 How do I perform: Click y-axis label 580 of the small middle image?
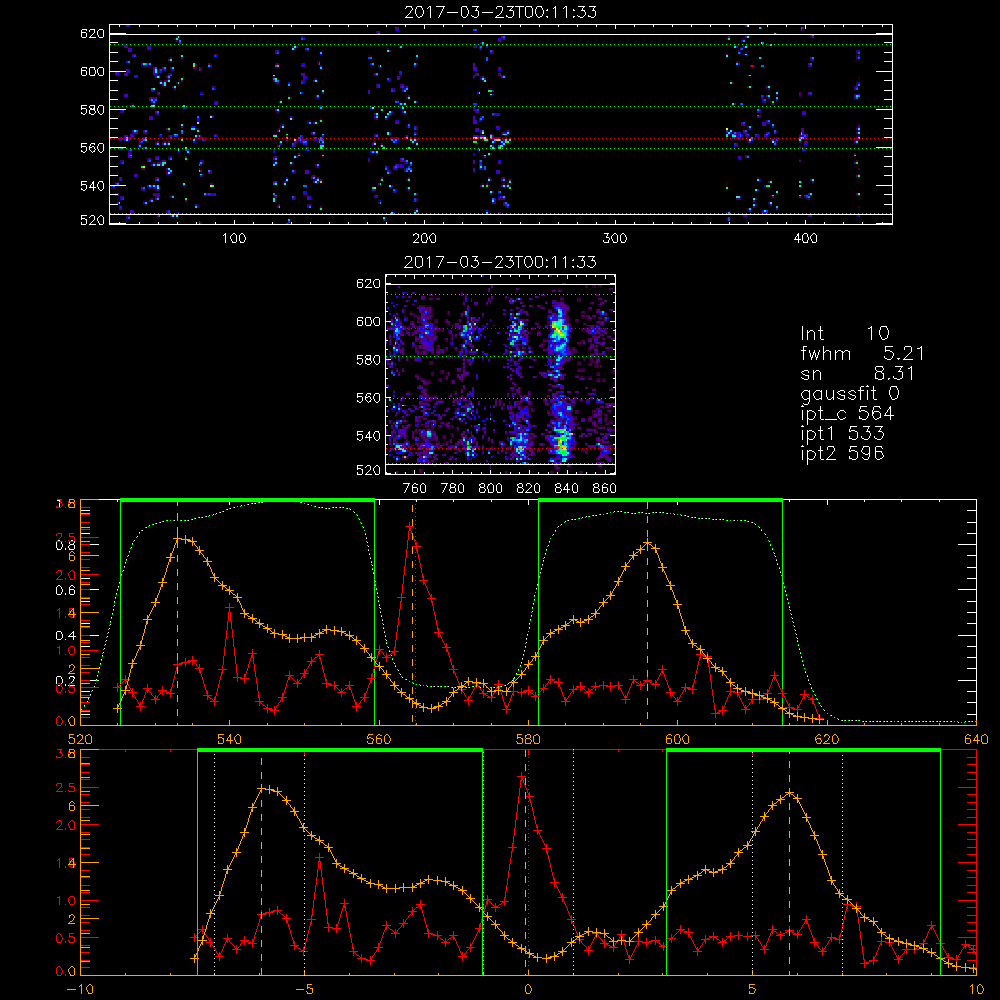(369, 360)
